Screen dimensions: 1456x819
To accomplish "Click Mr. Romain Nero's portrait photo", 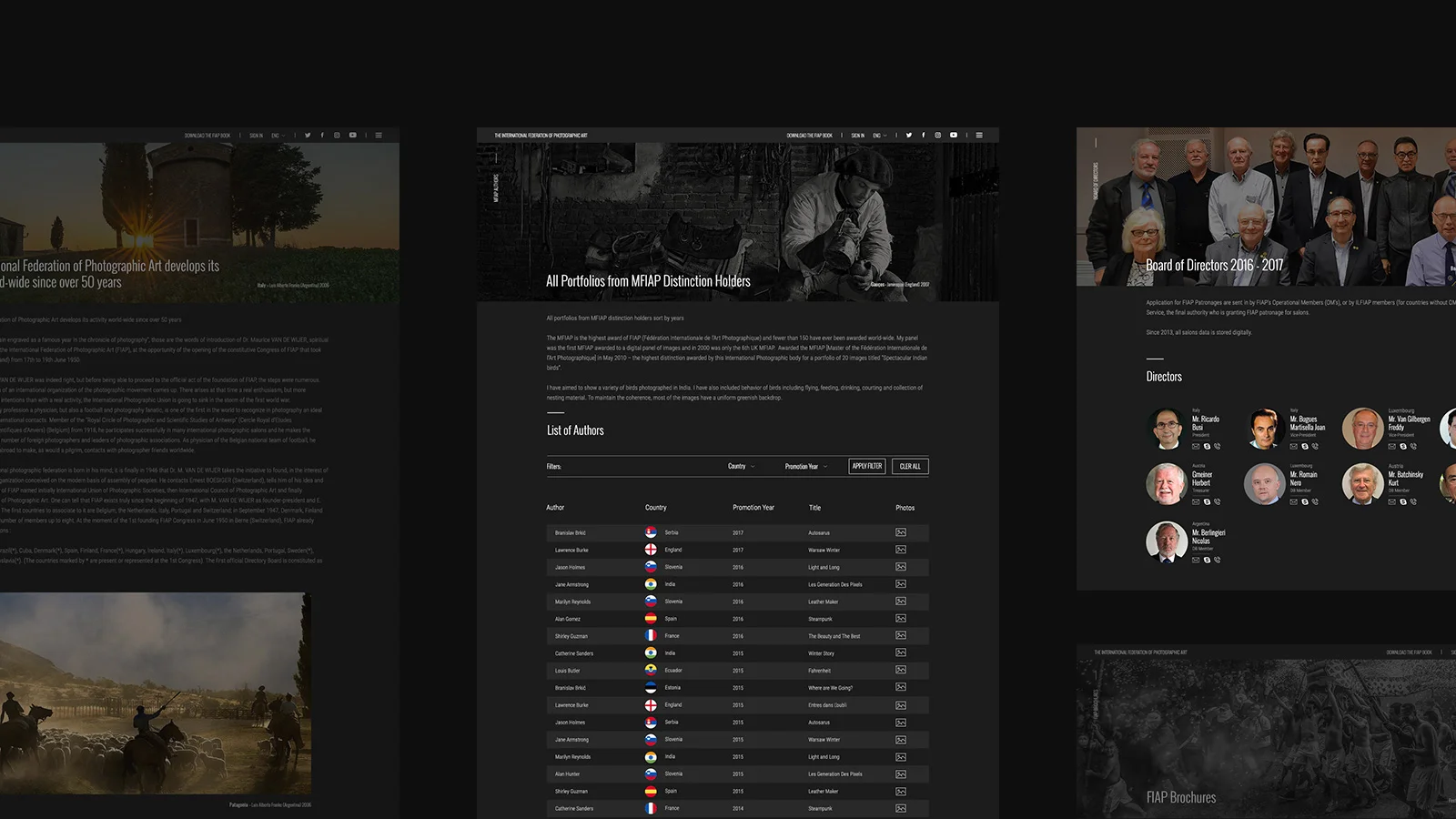I will 1265,484.
